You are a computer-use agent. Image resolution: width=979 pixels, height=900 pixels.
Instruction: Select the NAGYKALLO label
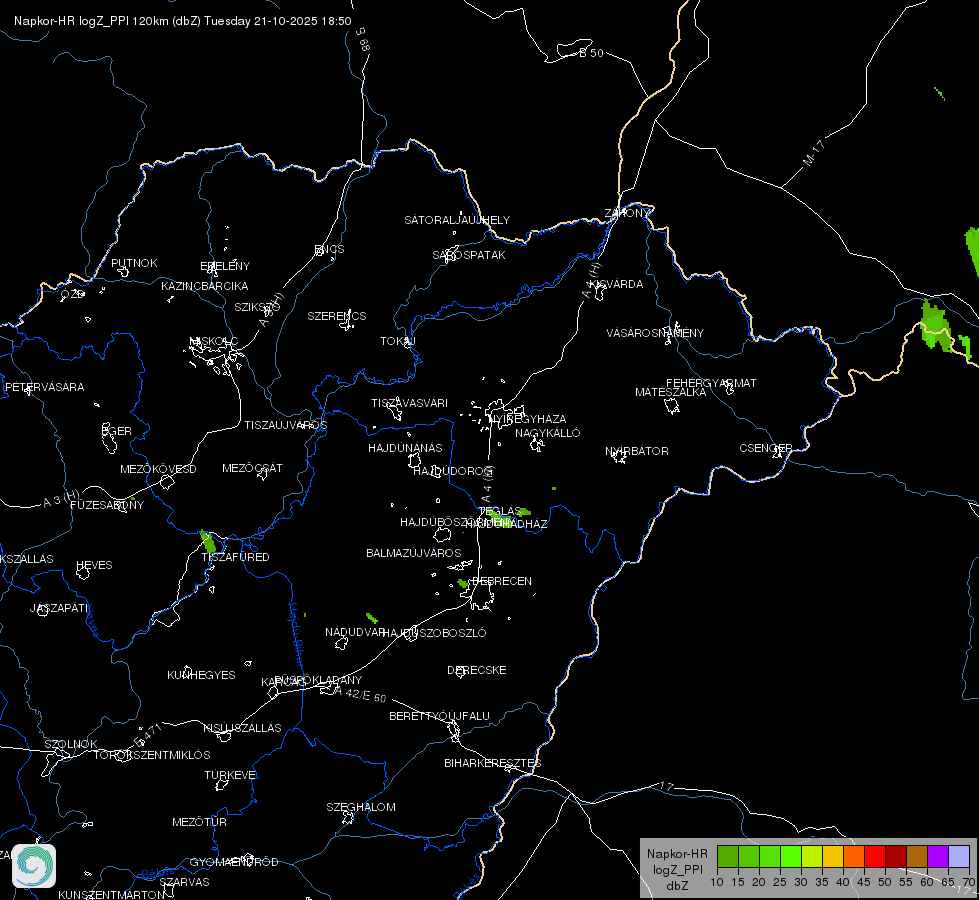coord(548,433)
